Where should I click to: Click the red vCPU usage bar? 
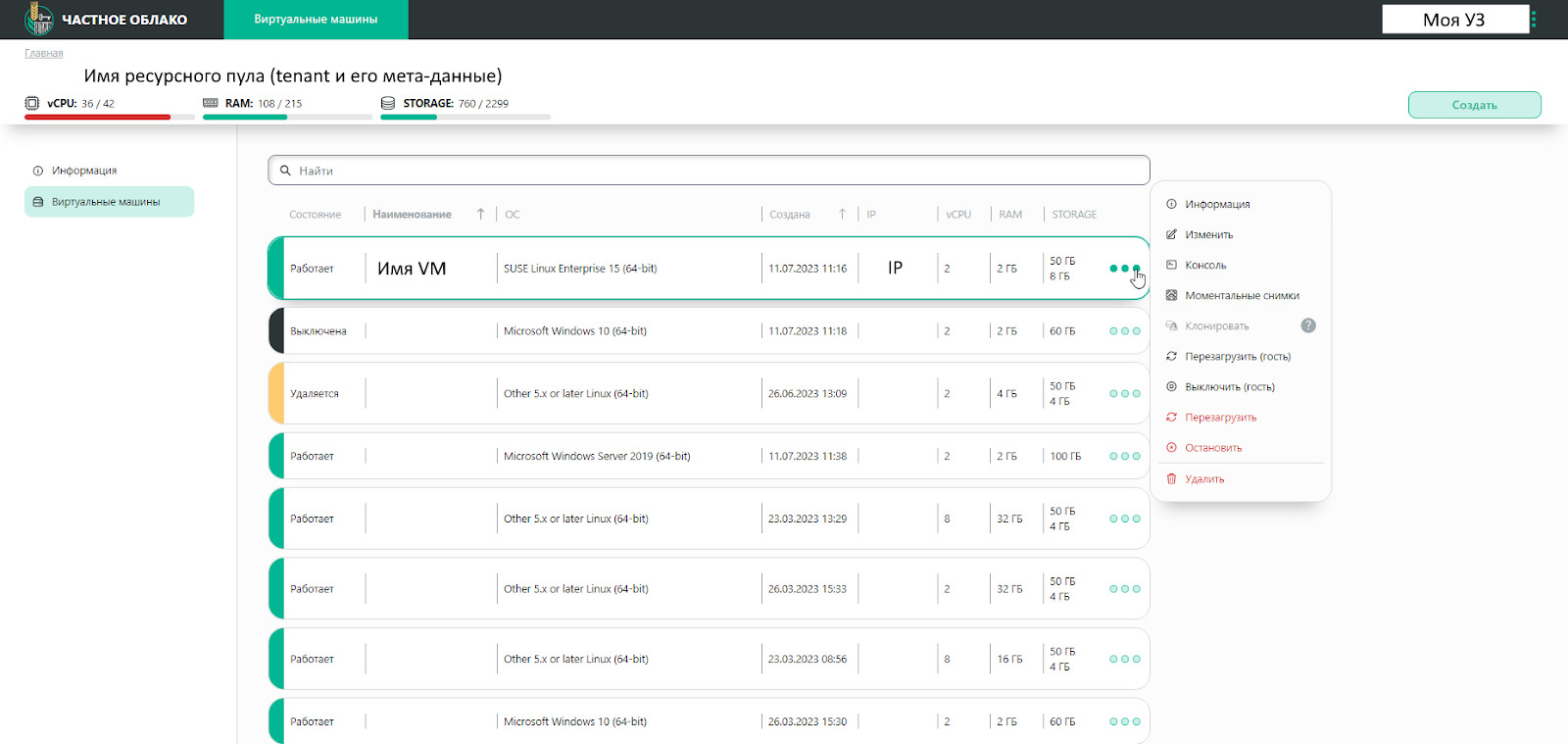pyautogui.click(x=98, y=117)
